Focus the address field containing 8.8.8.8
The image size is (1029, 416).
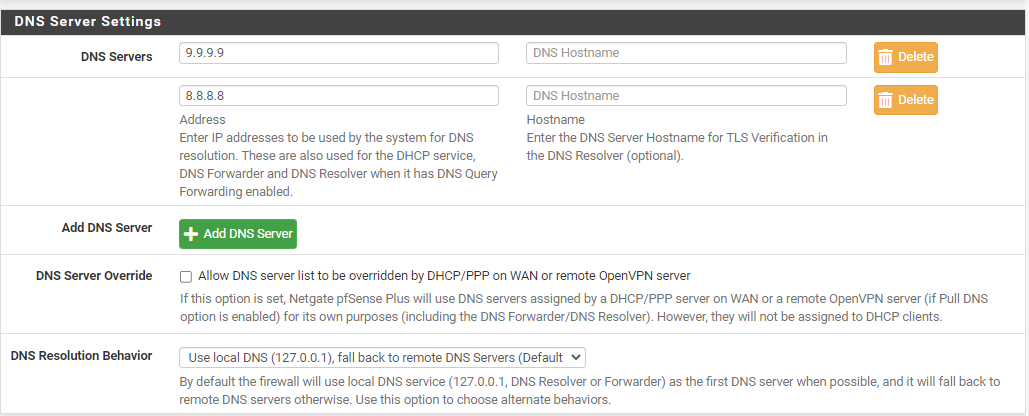[x=339, y=96]
